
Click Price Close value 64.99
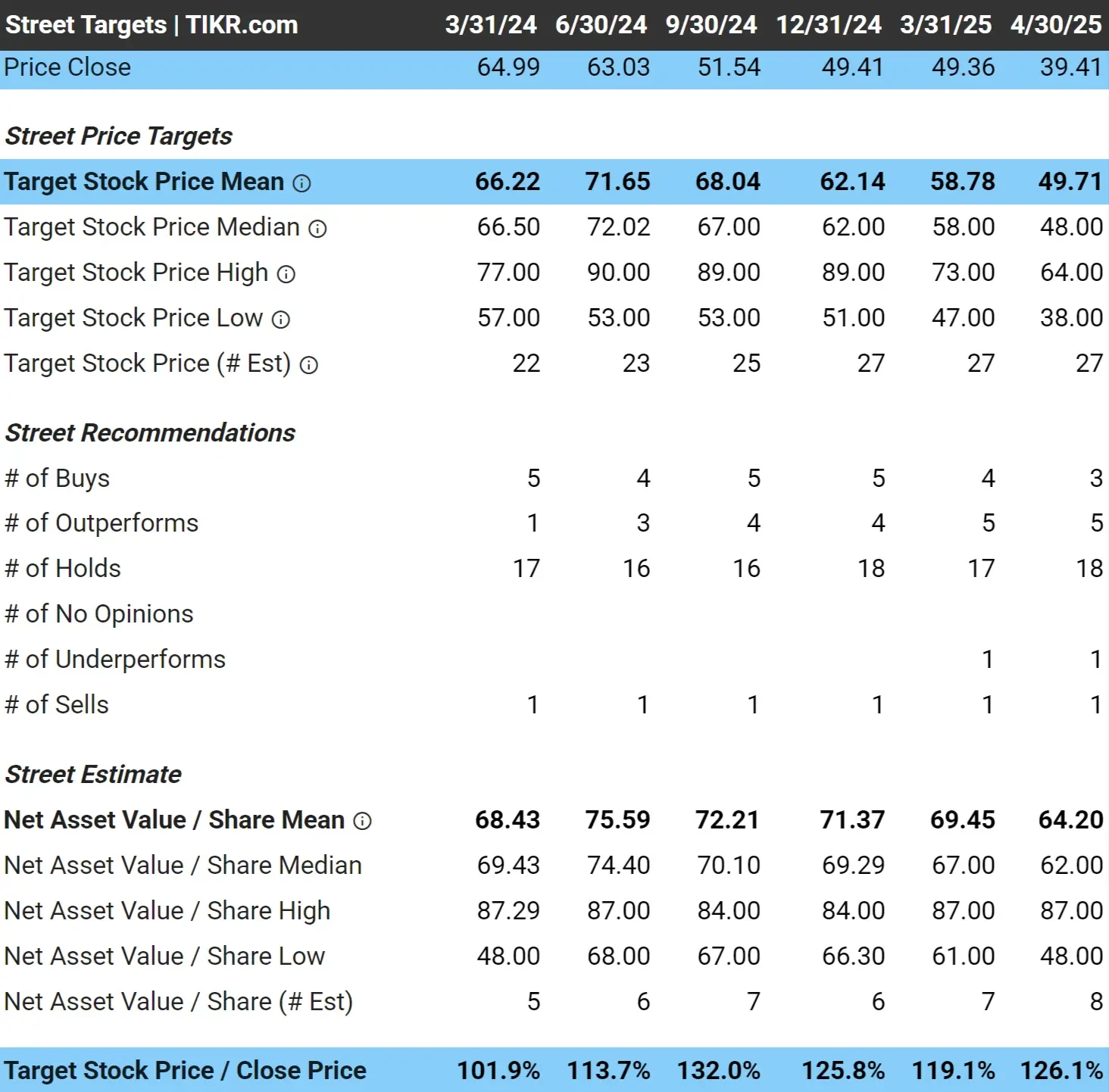(x=508, y=67)
